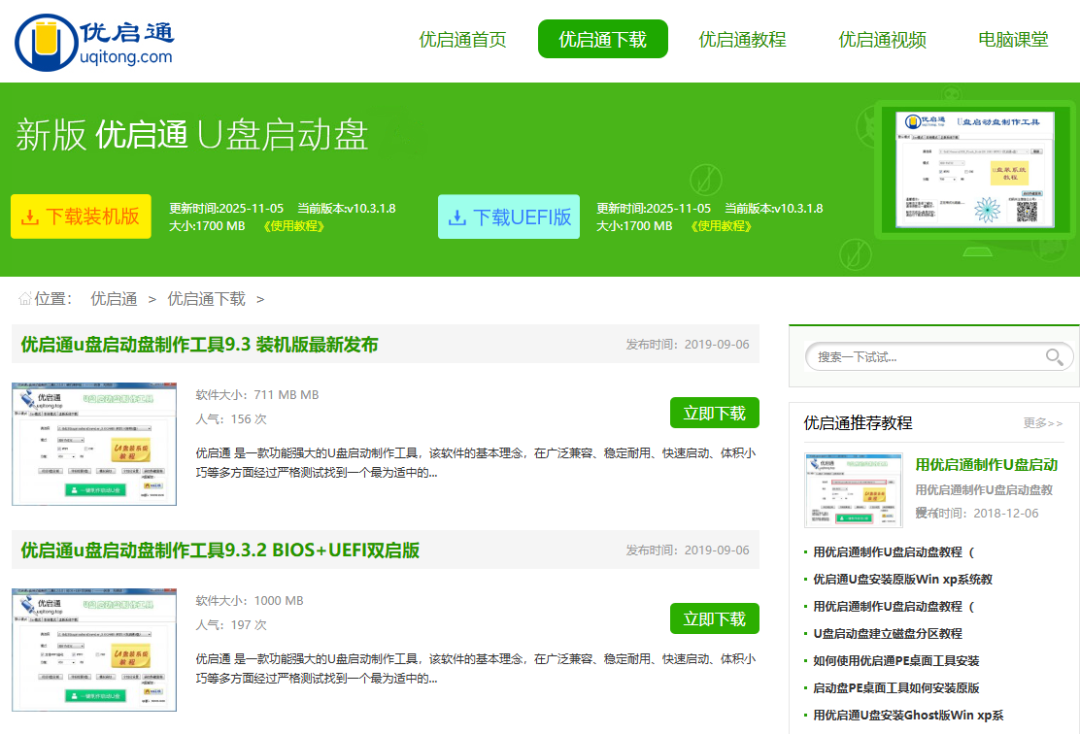Open 优启通U盘安装原版Win xp系统教 link
The height and width of the screenshot is (734, 1080).
click(x=903, y=579)
